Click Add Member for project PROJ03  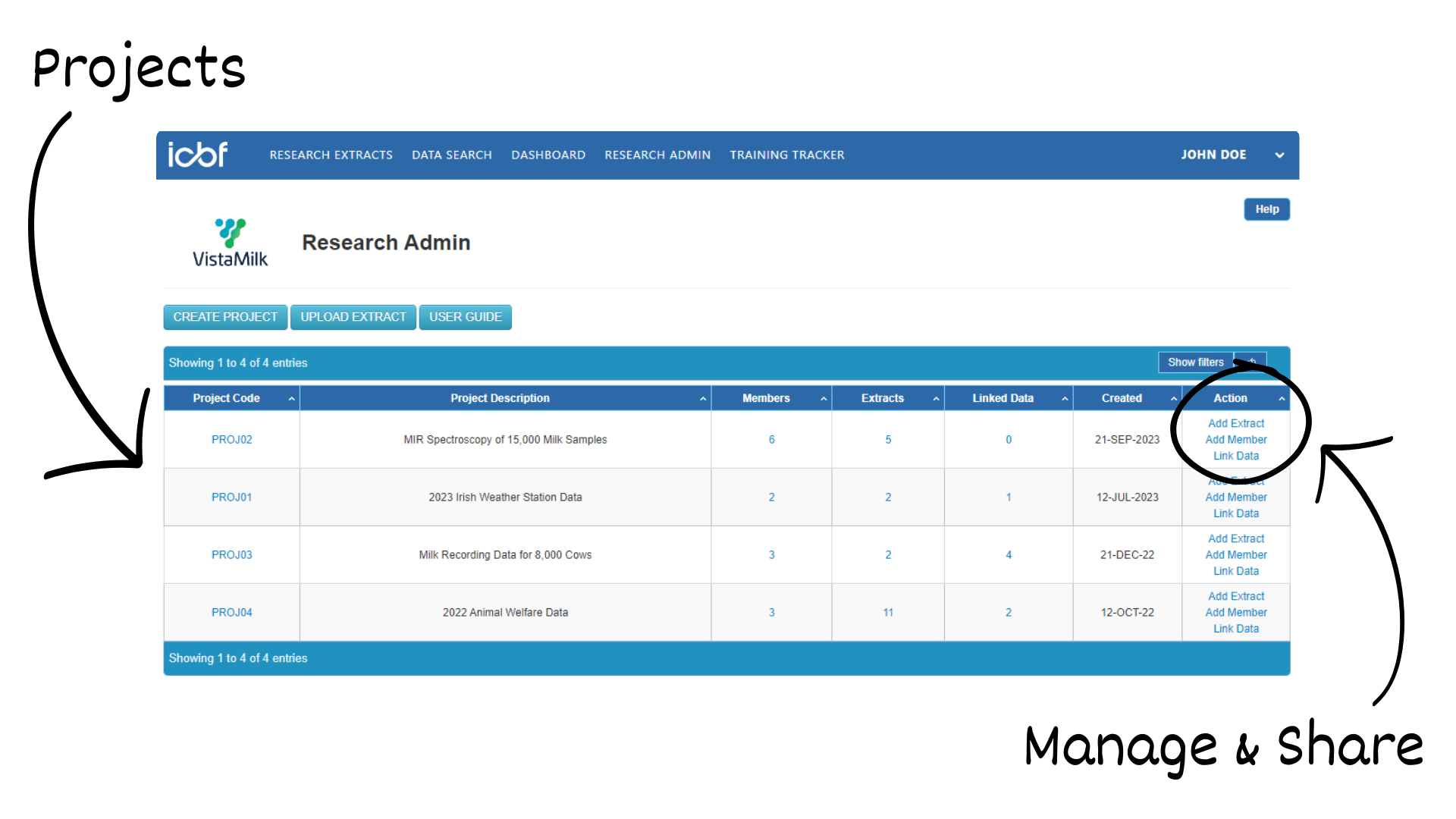1235,554
